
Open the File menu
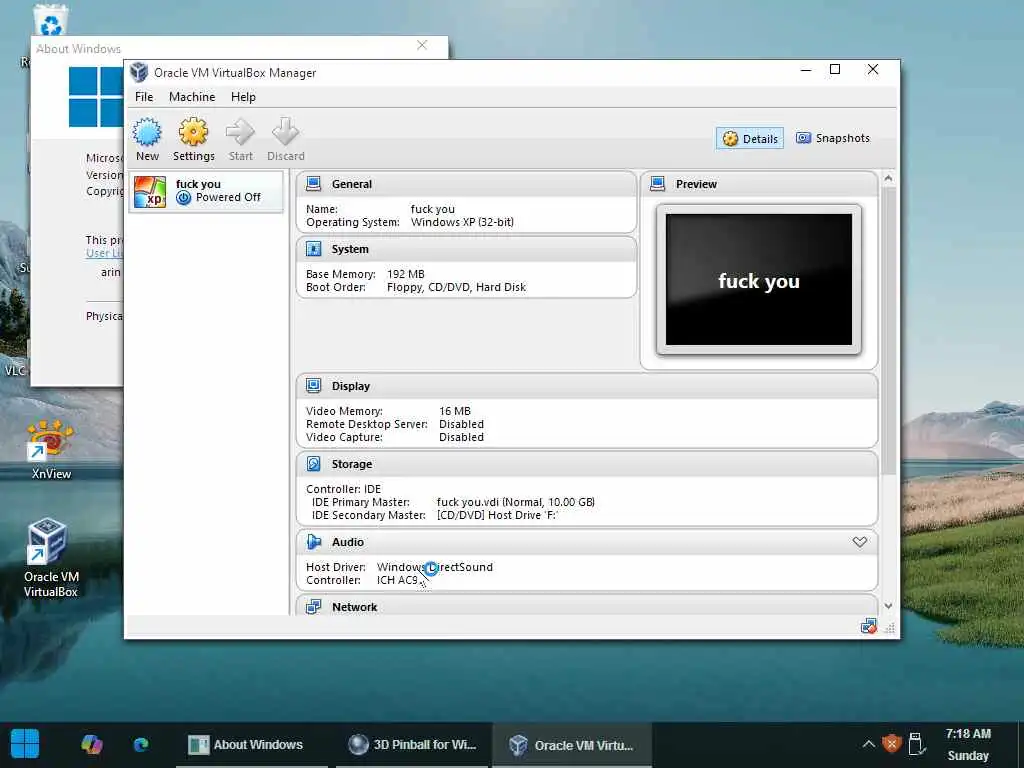[x=144, y=97]
